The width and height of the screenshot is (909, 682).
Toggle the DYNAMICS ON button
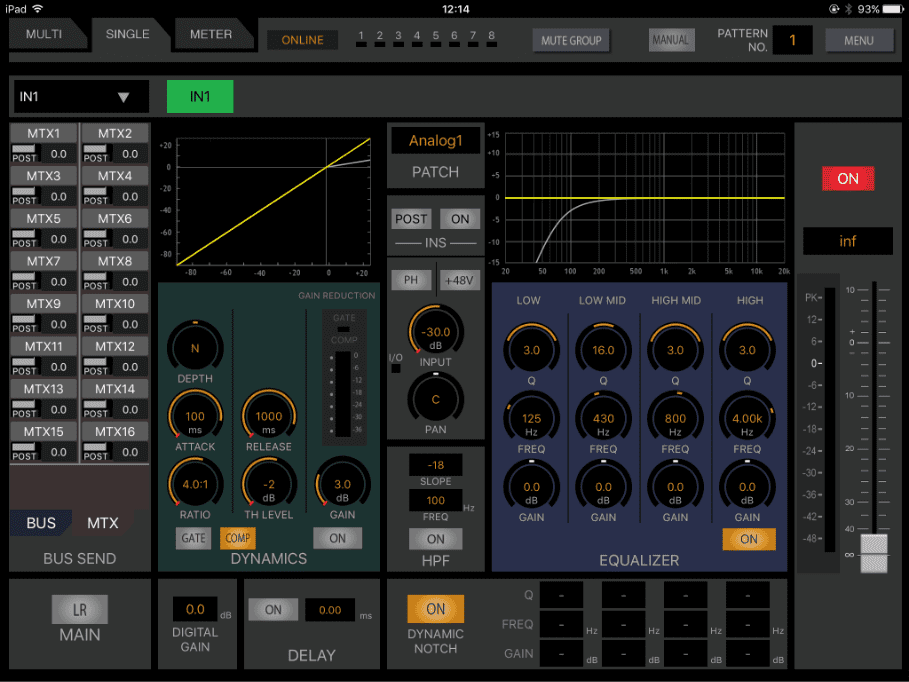point(337,538)
